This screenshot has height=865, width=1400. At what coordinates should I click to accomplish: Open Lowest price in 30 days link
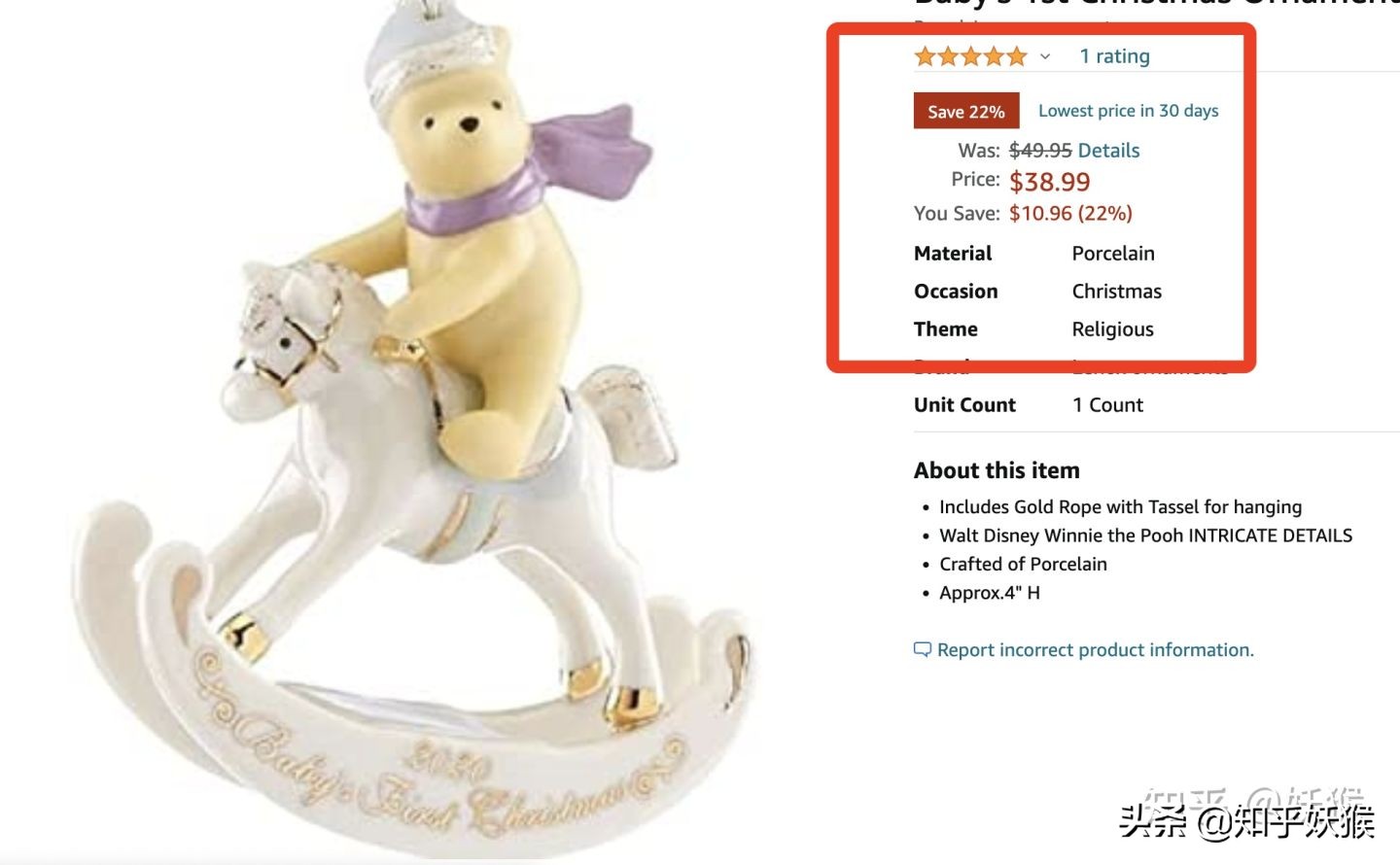coord(1128,111)
